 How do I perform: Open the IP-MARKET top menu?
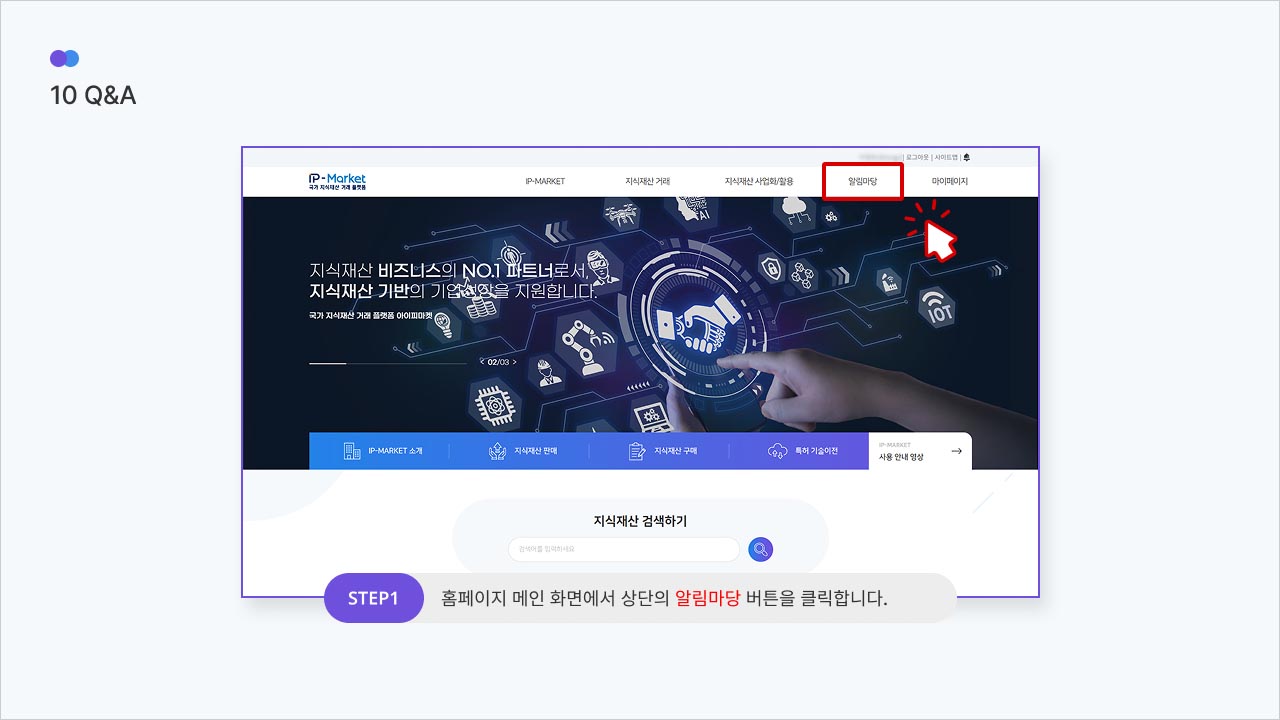545,182
